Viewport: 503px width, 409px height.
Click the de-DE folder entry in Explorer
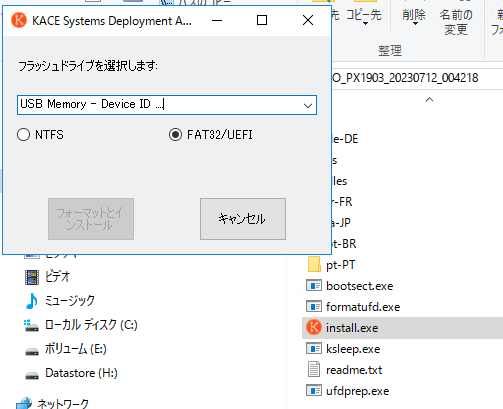pos(345,139)
